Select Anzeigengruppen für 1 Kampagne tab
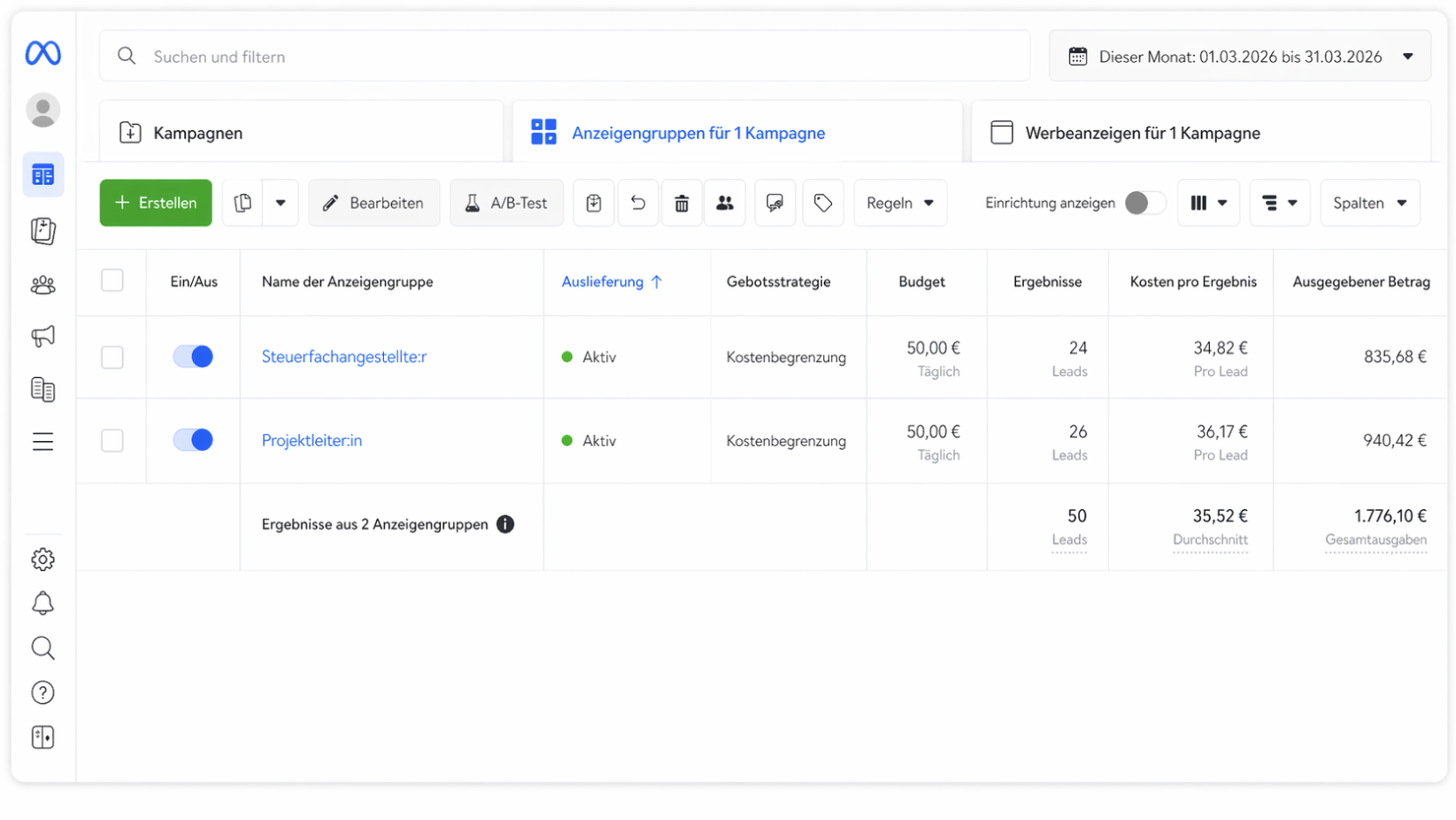This screenshot has width=1456, height=820. (737, 133)
